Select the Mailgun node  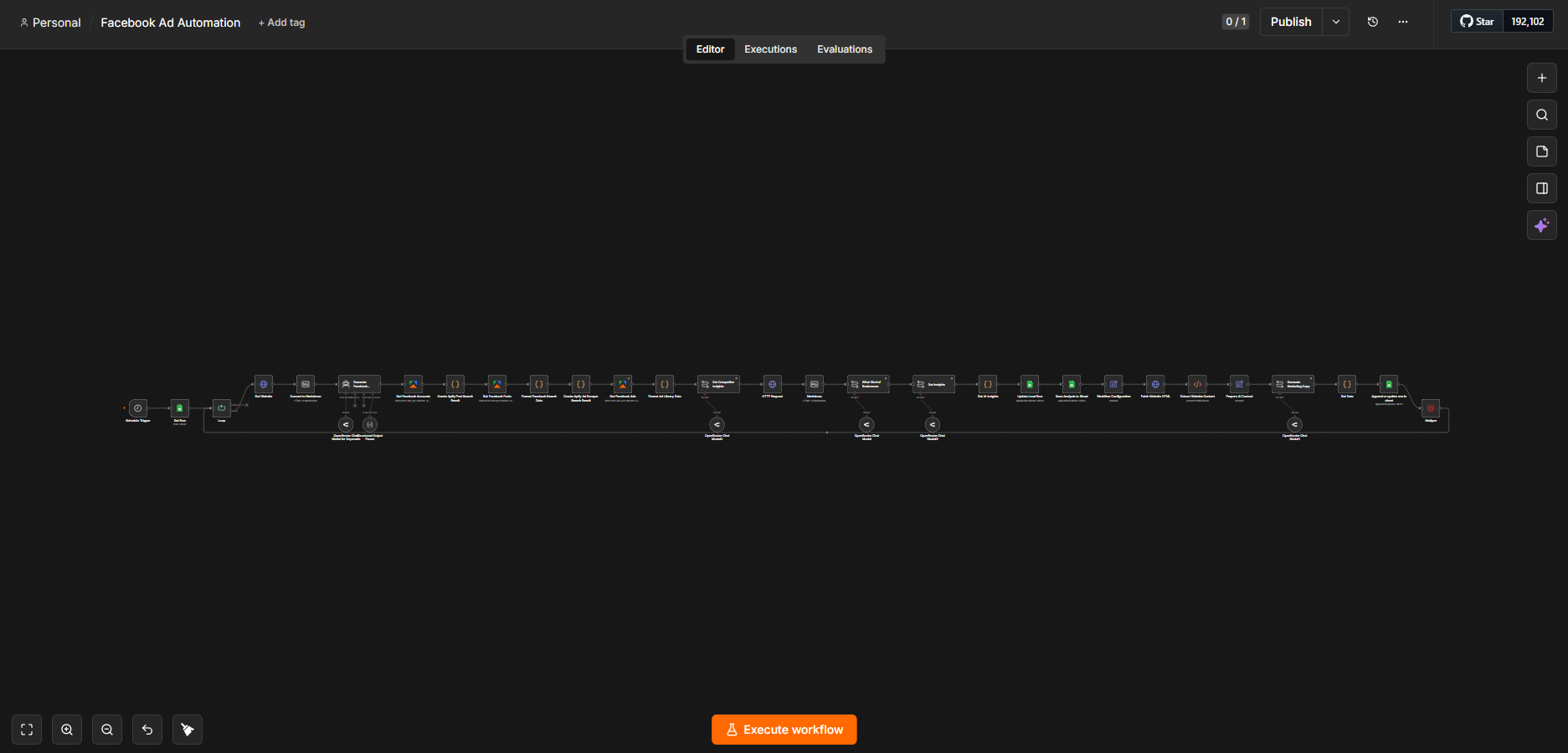coord(1431,408)
